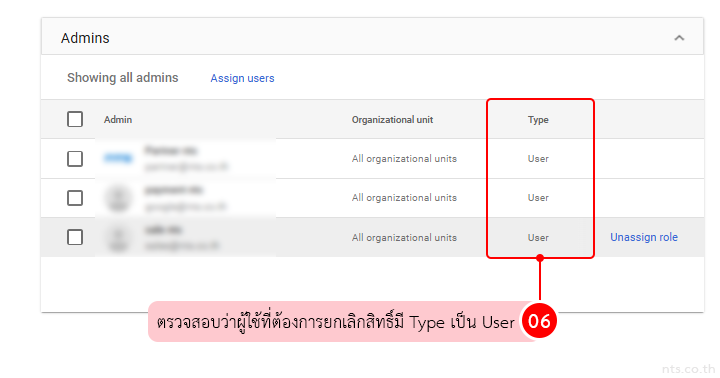Click first row User type cell
The image size is (720, 378).
pos(538,158)
